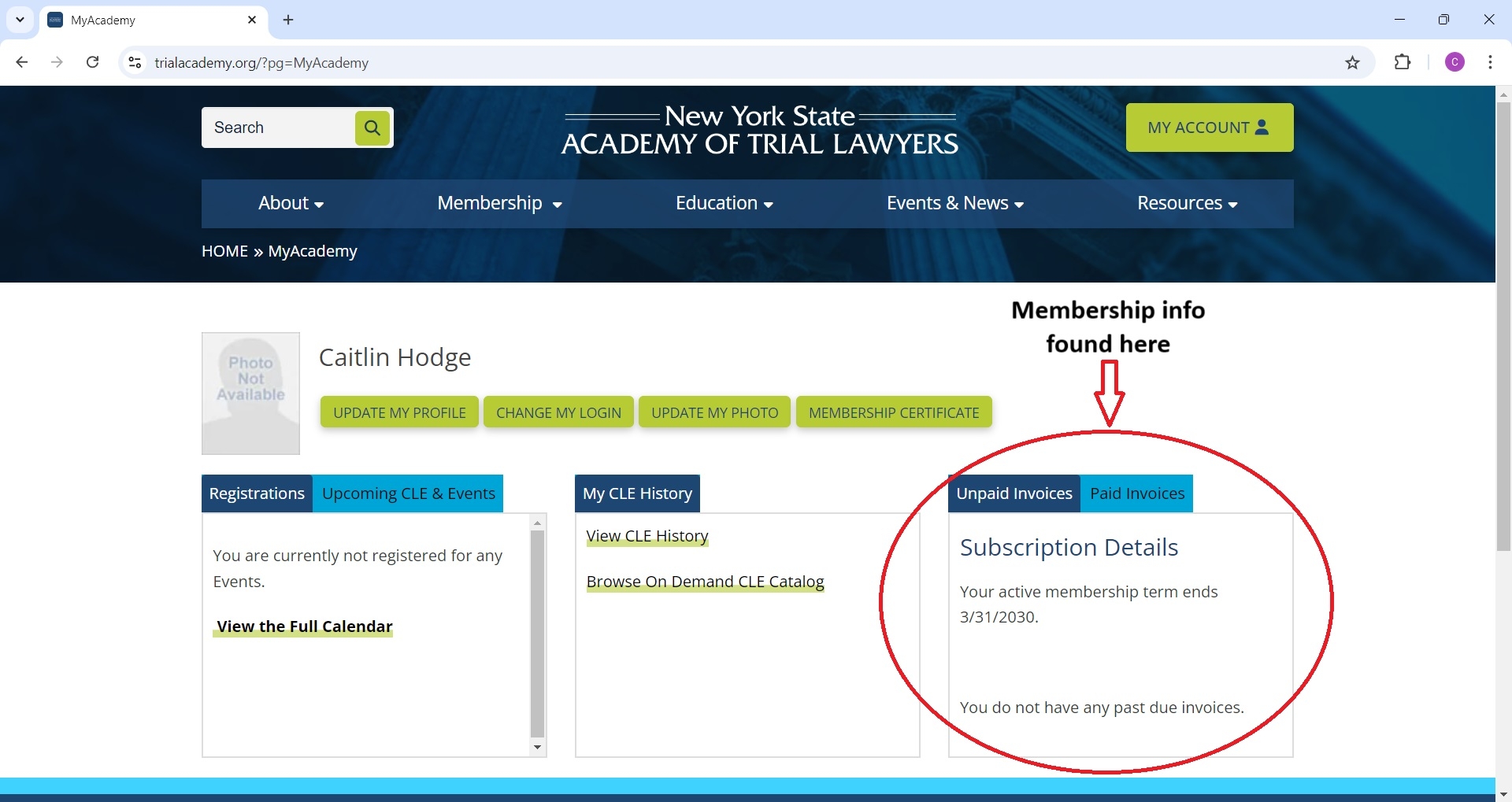Click the Subscription Details heading
The height and width of the screenshot is (802, 1512).
[x=1069, y=547]
